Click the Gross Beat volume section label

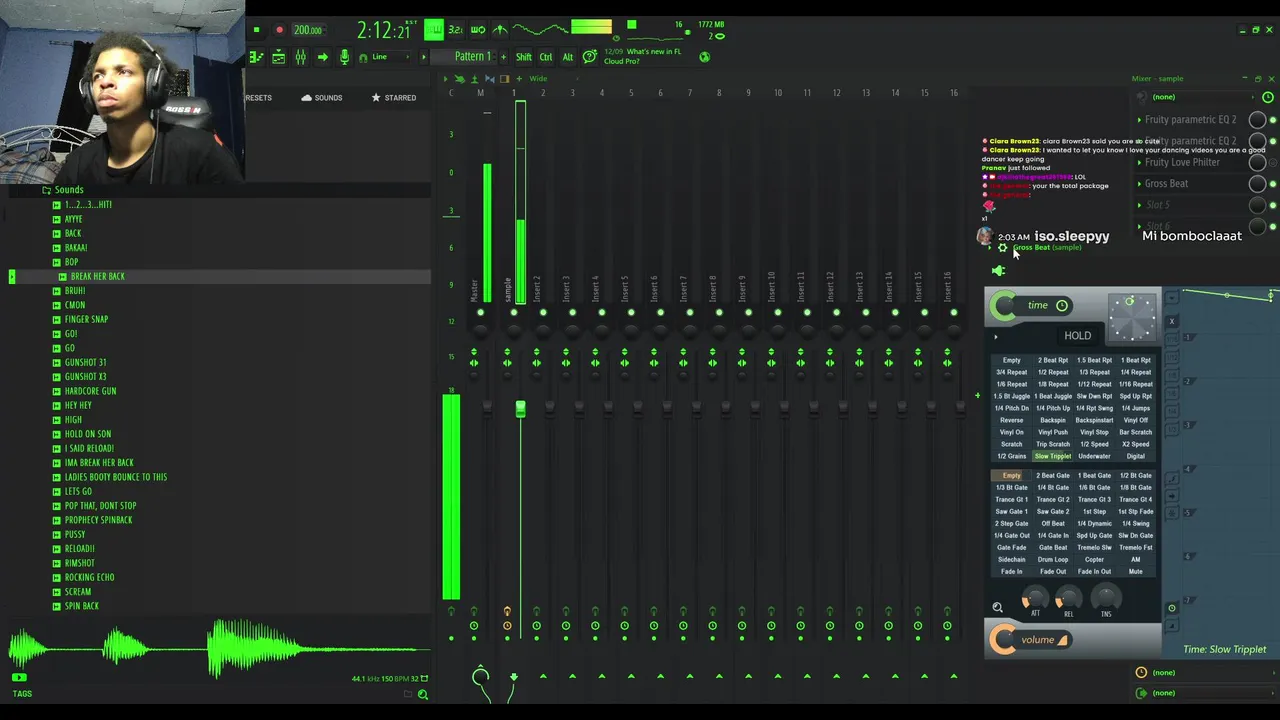pos(1038,640)
